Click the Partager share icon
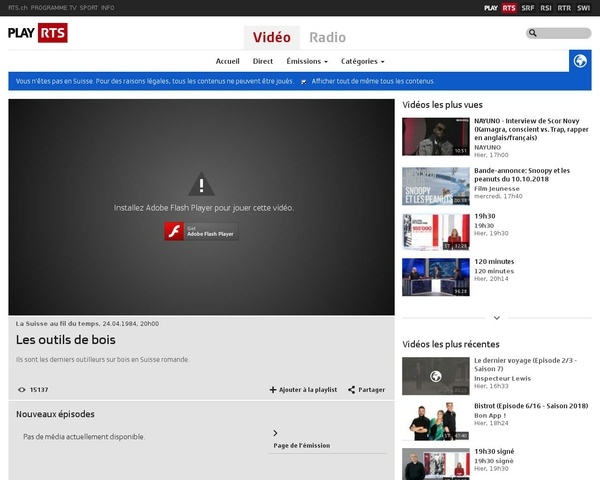Viewport: 600px width, 480px height. [351, 390]
